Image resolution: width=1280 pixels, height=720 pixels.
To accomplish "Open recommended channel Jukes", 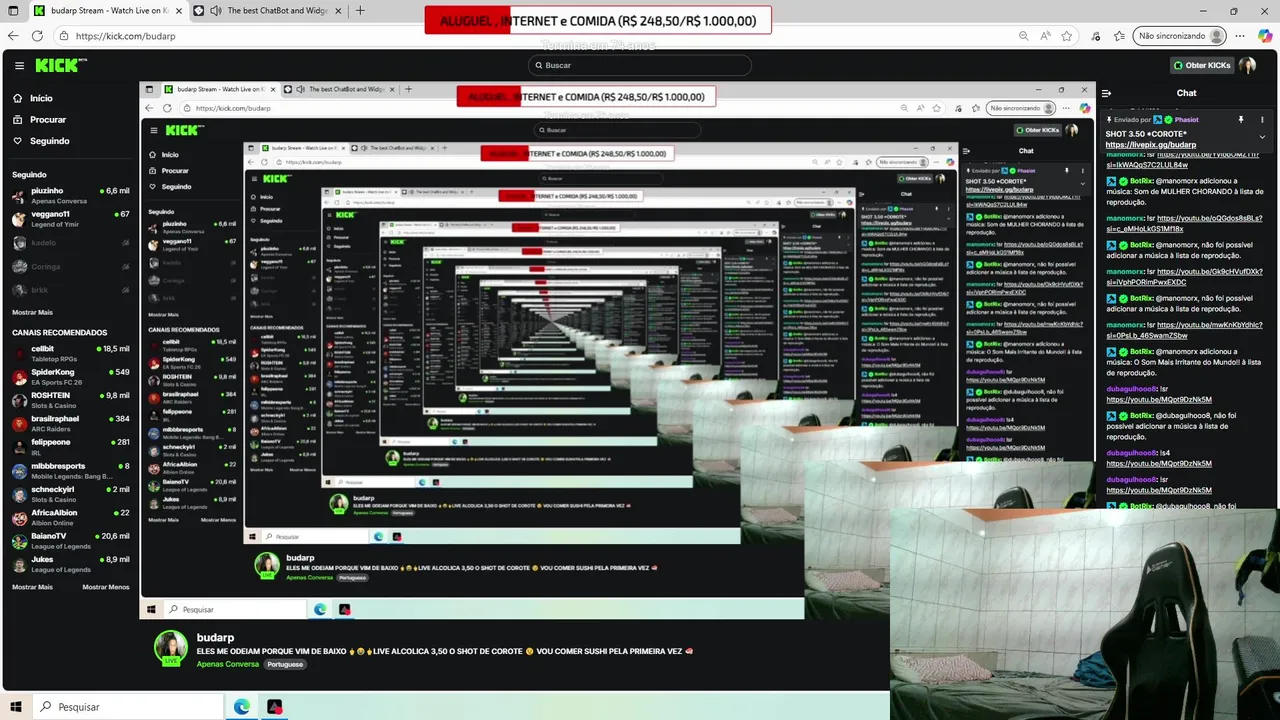I will click(71, 564).
